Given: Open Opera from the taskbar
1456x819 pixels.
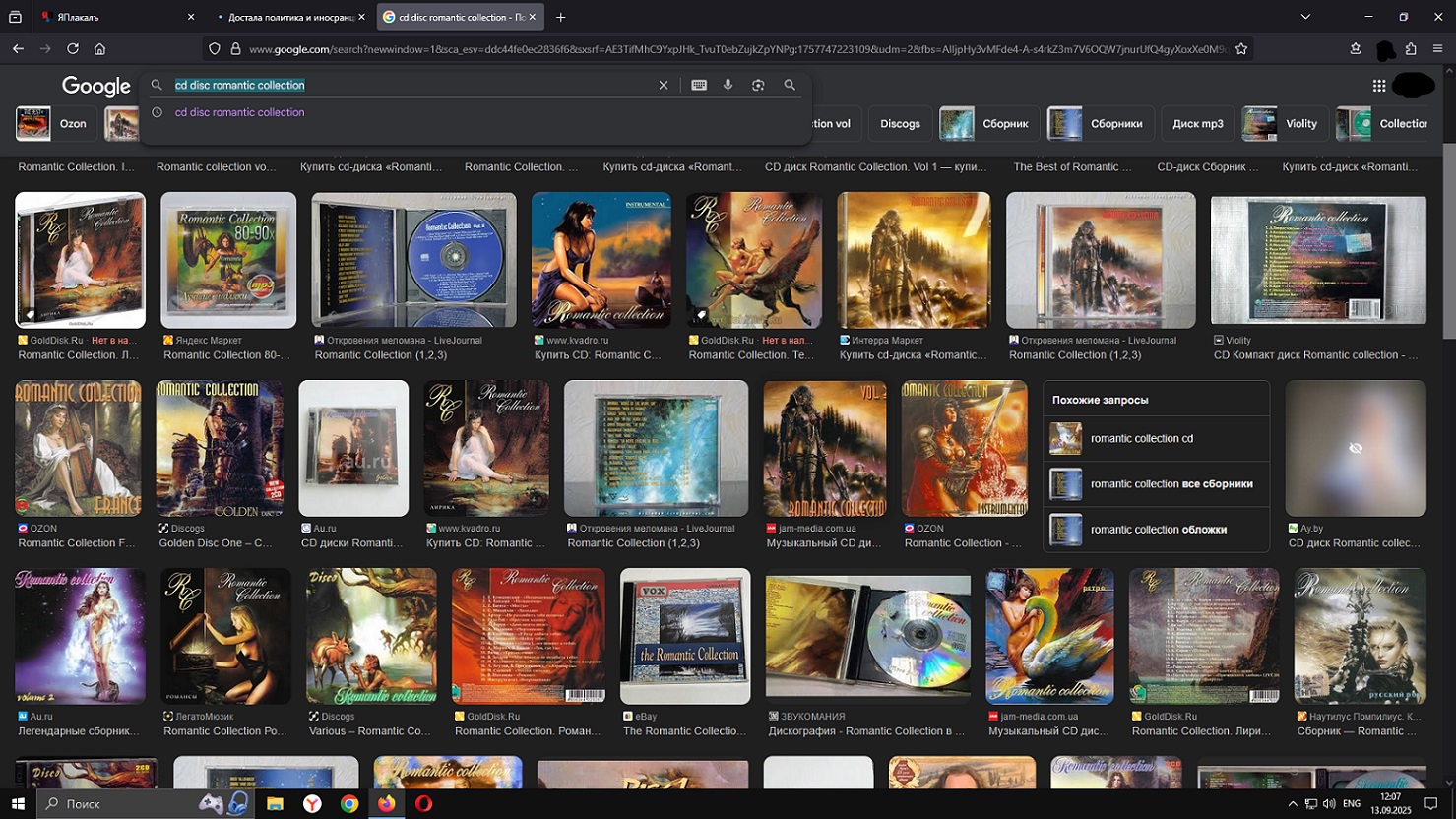Looking at the screenshot, I should [x=424, y=803].
